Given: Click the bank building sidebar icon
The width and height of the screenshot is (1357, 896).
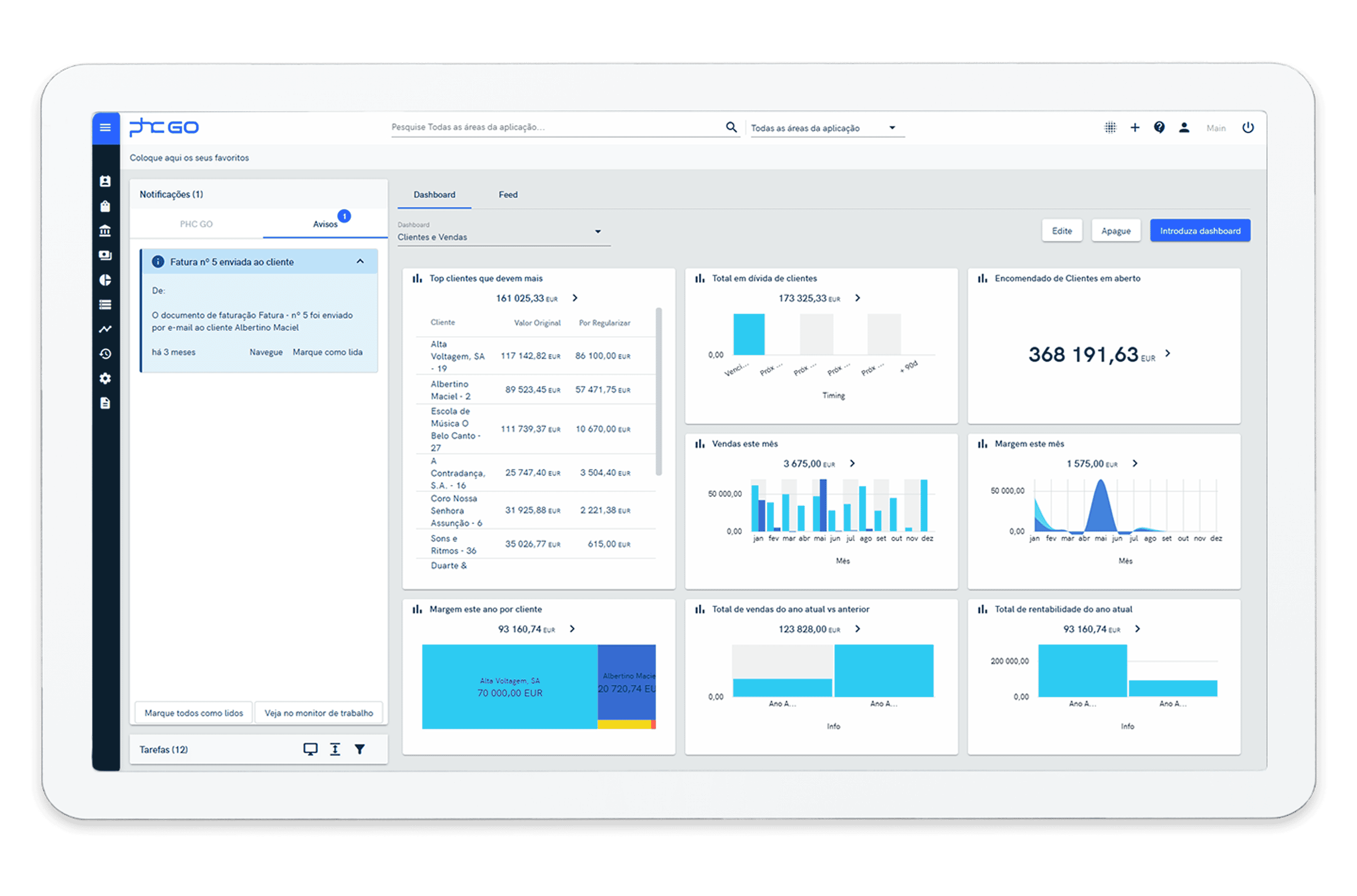Looking at the screenshot, I should pos(105,231).
